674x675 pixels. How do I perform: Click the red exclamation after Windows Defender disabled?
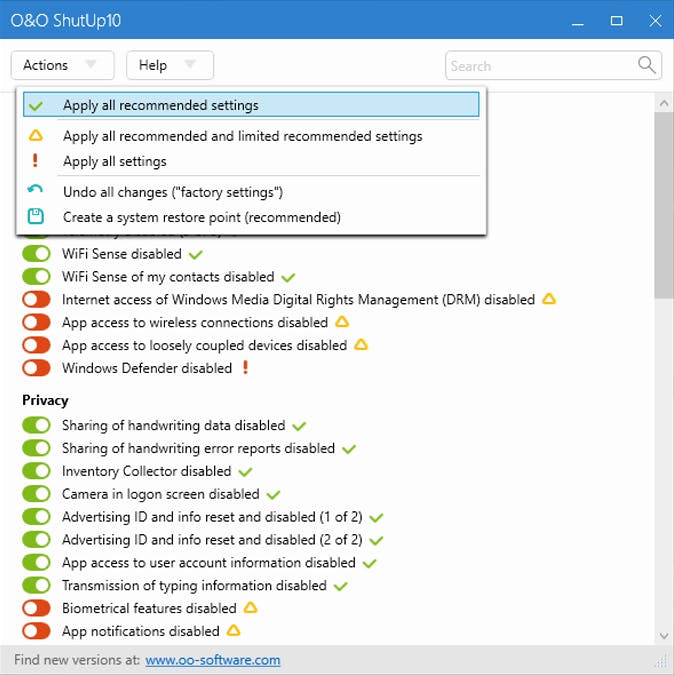(245, 367)
